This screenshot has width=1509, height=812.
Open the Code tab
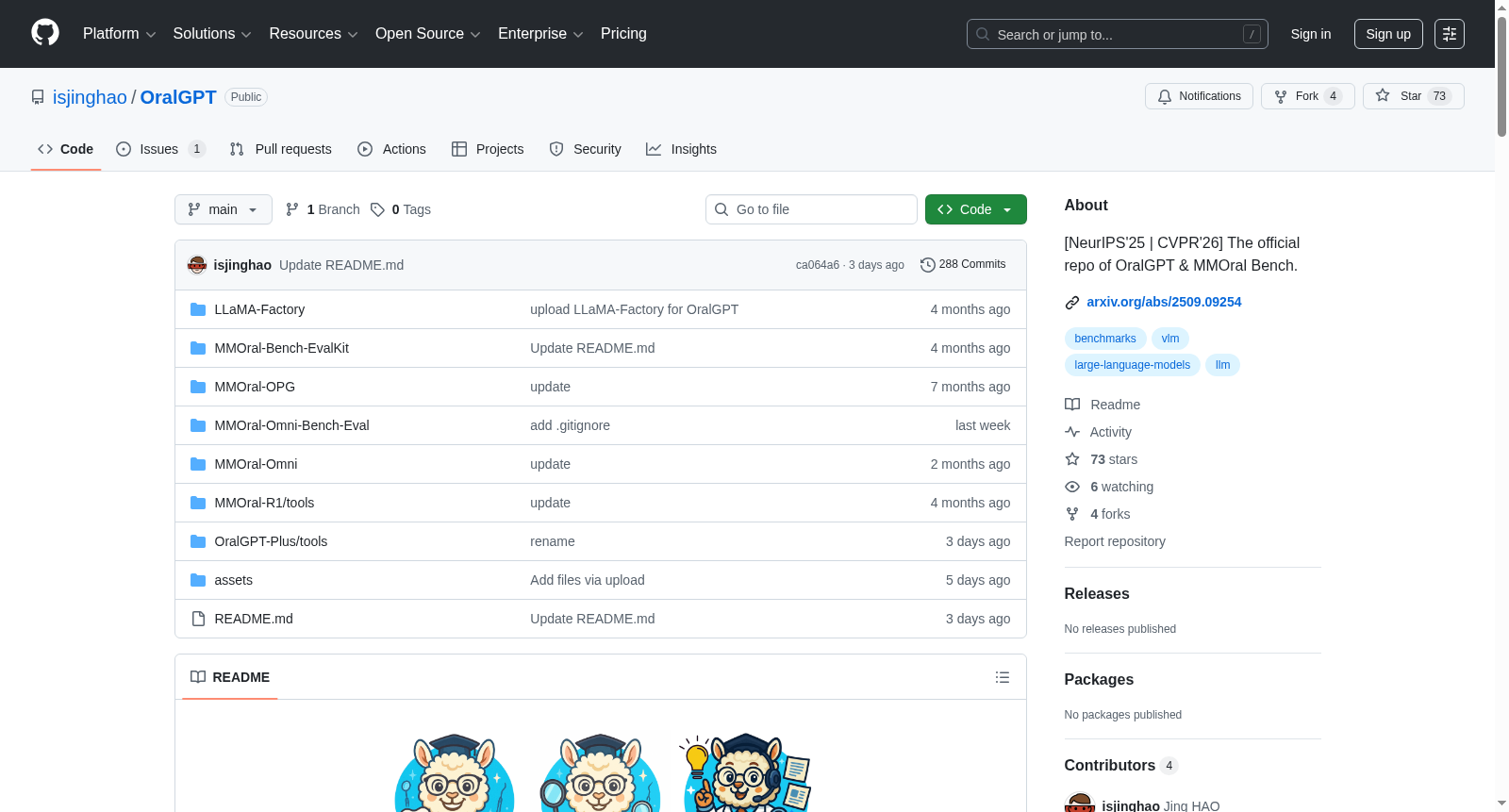(66, 149)
